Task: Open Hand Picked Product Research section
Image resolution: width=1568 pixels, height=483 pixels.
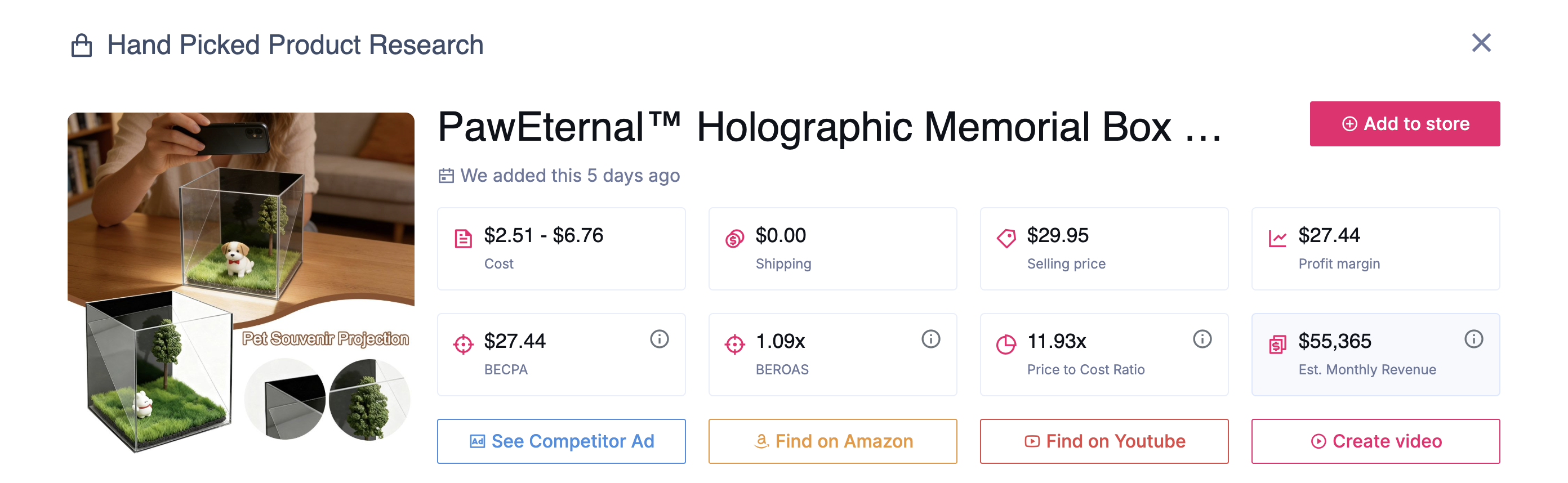Action: tap(295, 44)
